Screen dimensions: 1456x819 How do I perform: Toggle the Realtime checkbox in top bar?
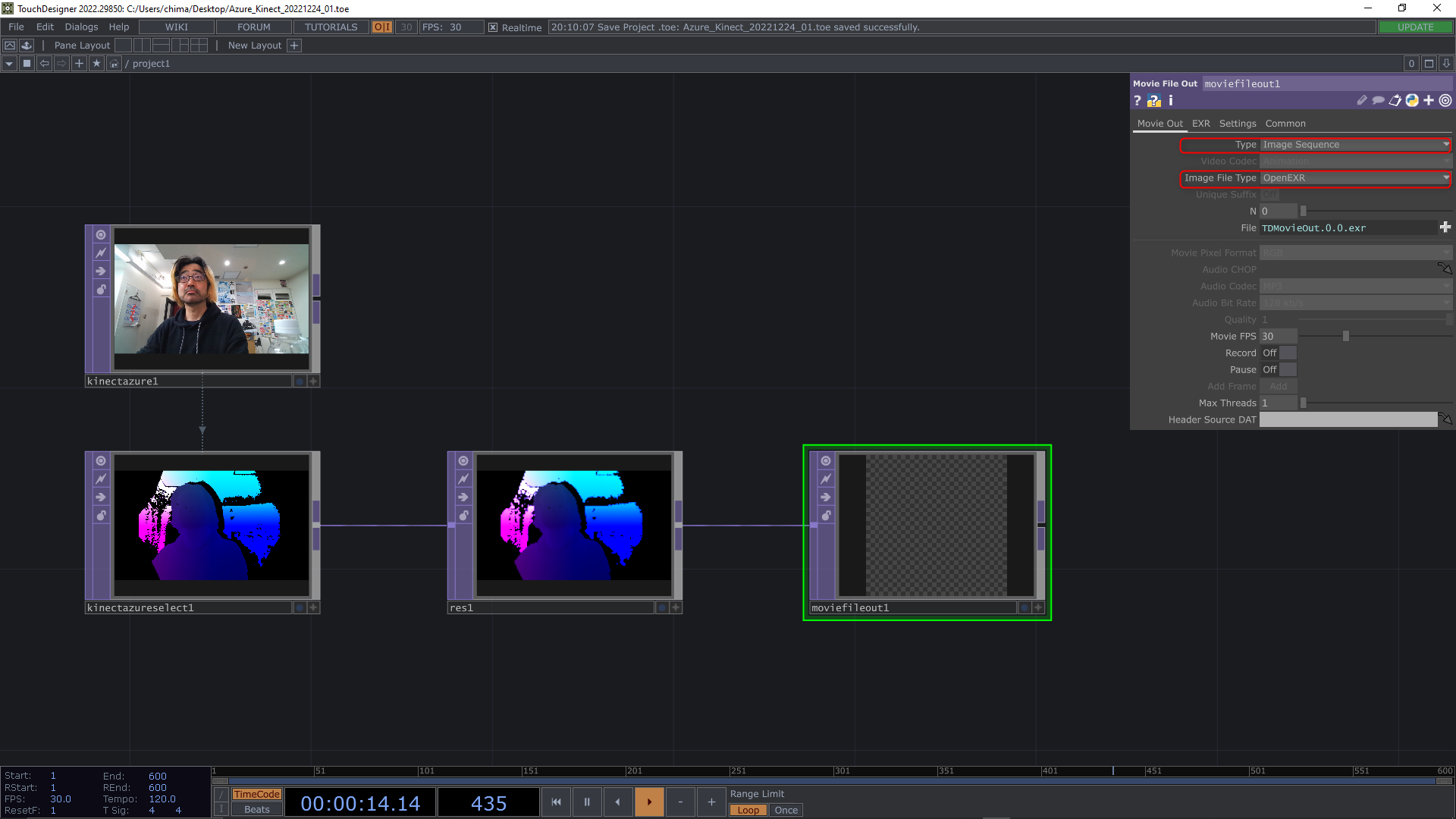click(493, 27)
